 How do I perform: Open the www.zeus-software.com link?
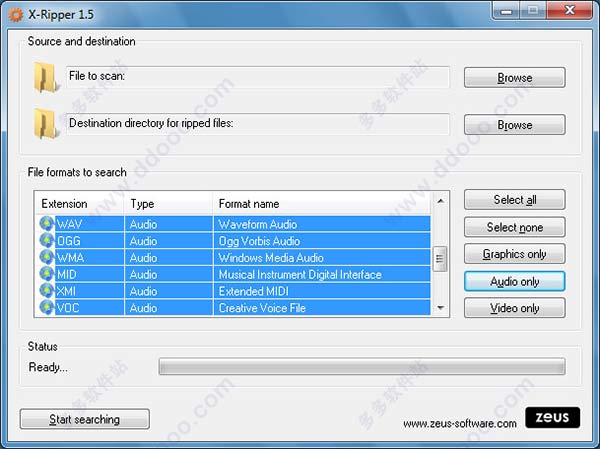pos(460,424)
